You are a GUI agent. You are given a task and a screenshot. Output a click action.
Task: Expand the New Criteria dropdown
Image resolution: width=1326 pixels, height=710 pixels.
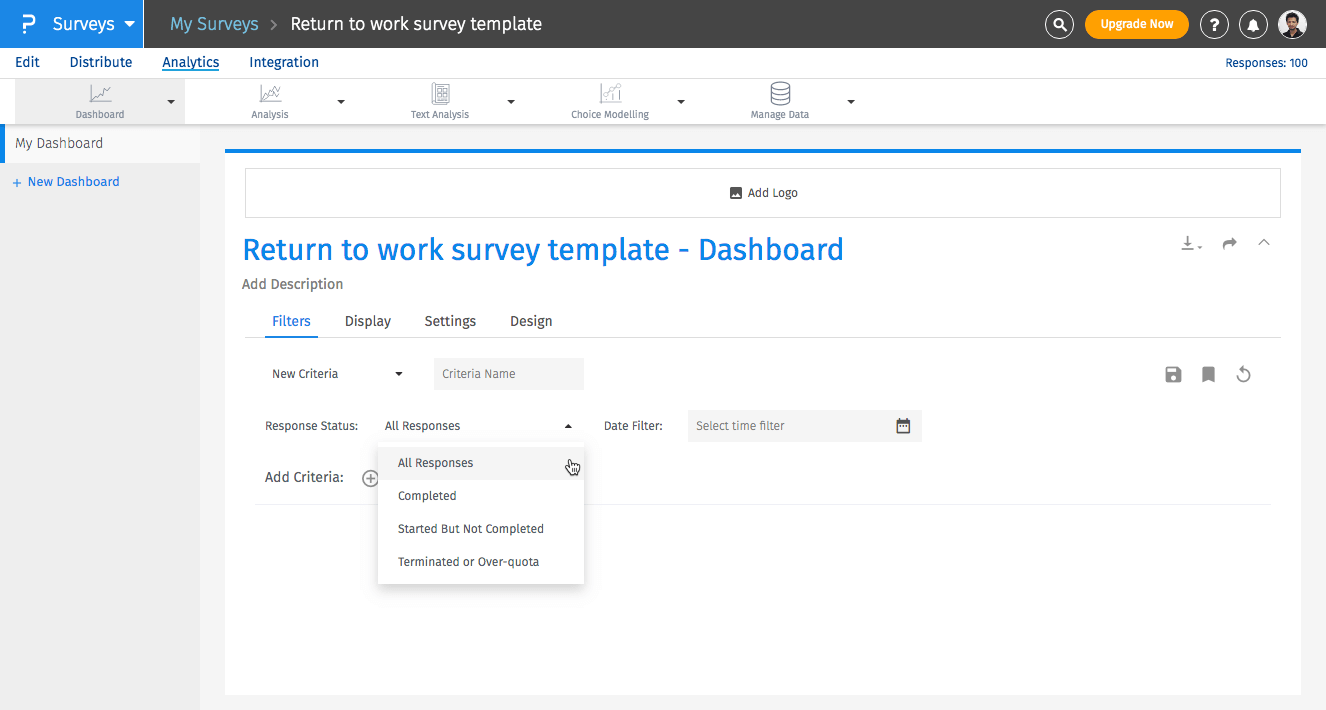point(338,373)
